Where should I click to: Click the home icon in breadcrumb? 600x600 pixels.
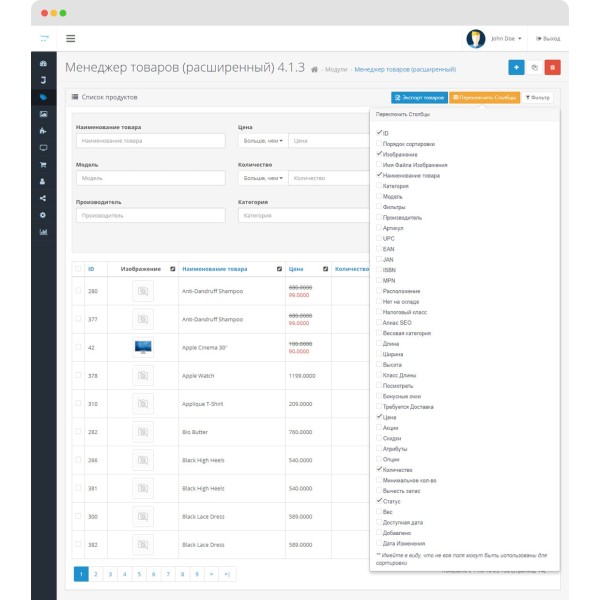[314, 69]
